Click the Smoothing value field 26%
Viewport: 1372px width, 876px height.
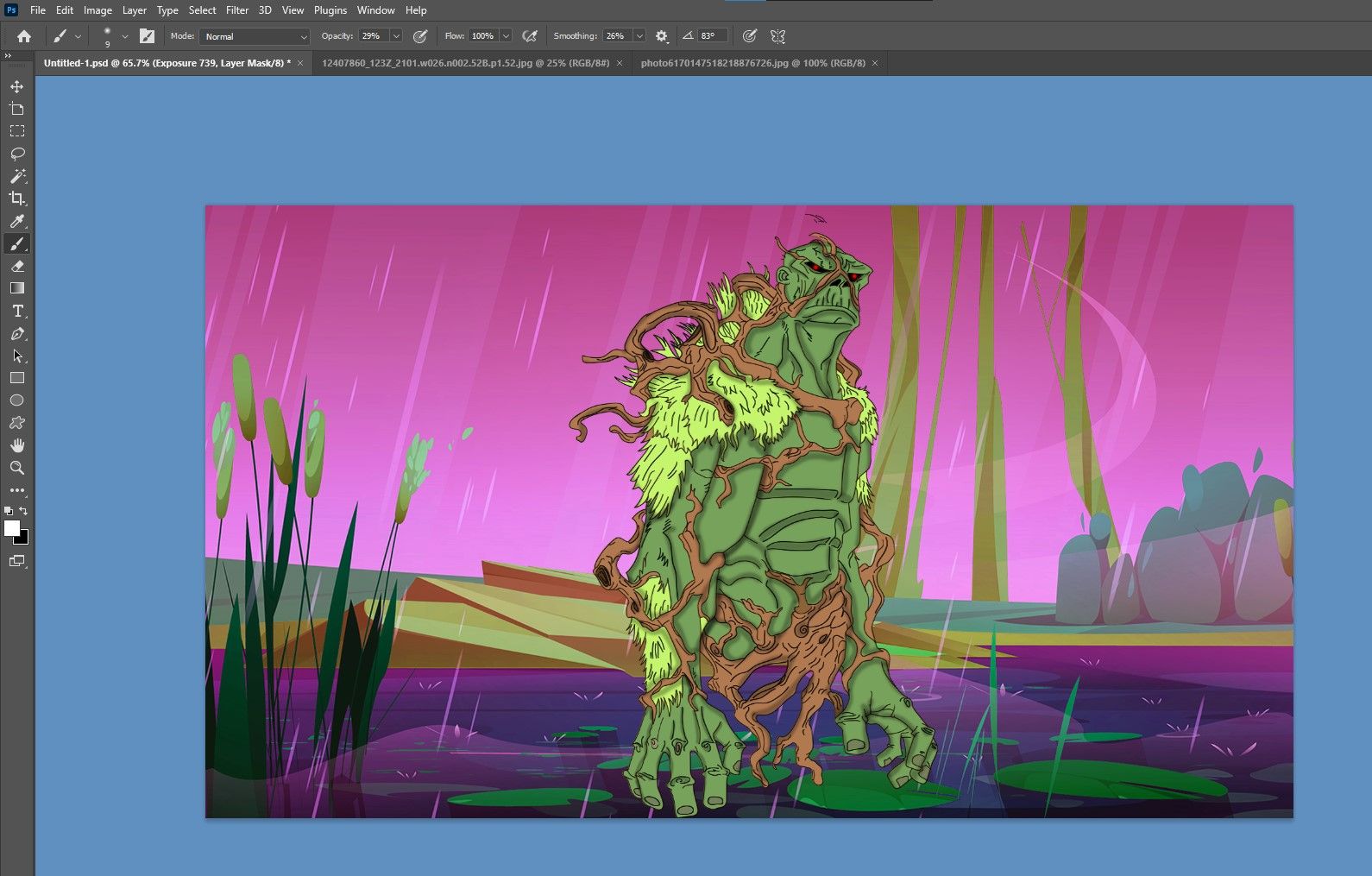click(617, 36)
